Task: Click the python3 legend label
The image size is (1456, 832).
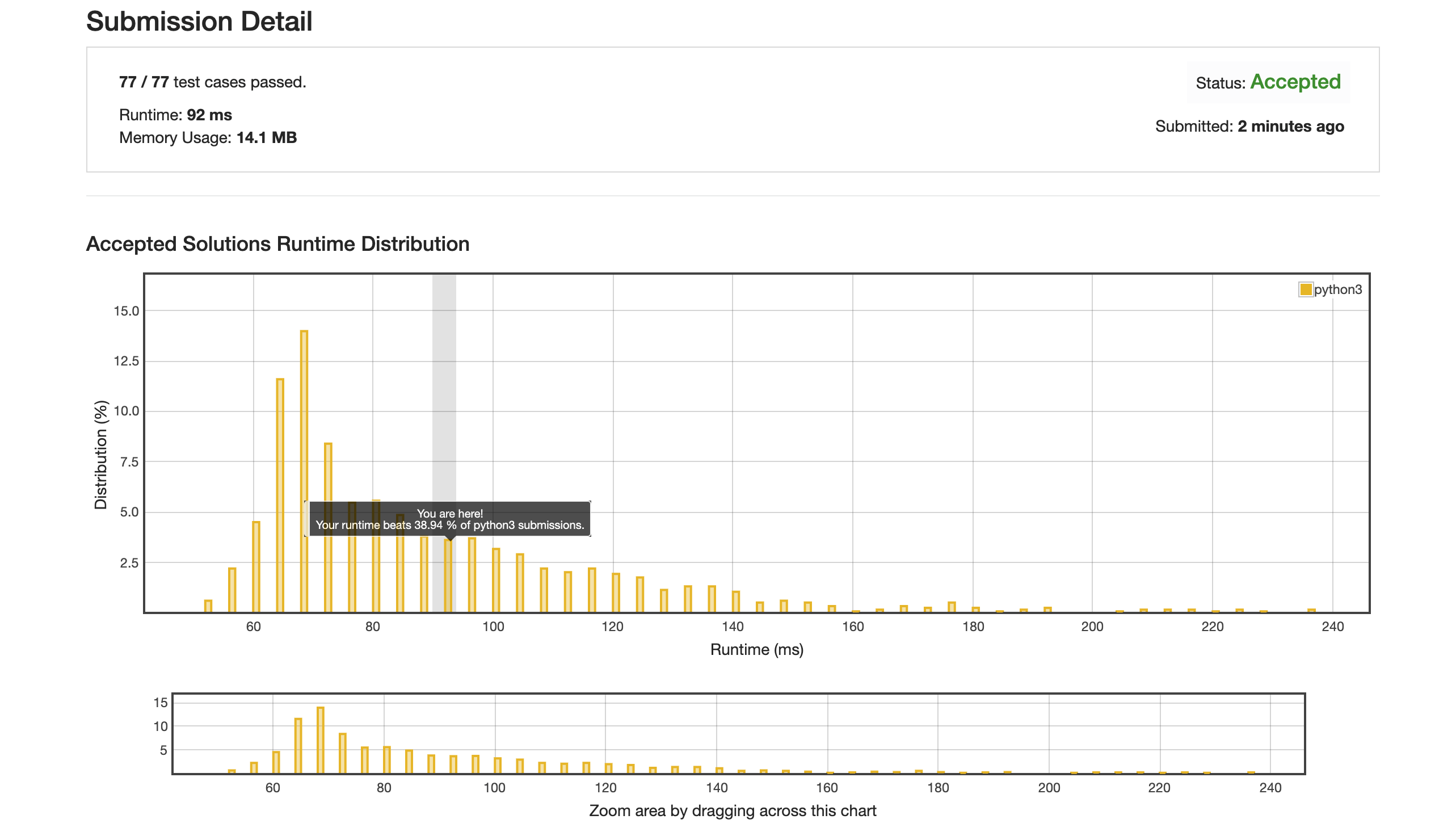Action: [1337, 289]
